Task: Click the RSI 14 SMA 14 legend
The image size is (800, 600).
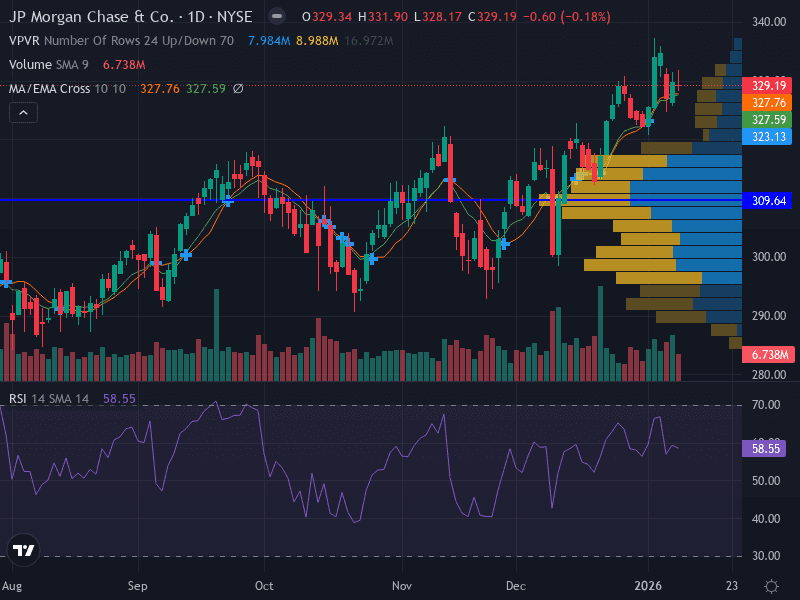Action: tap(49, 398)
